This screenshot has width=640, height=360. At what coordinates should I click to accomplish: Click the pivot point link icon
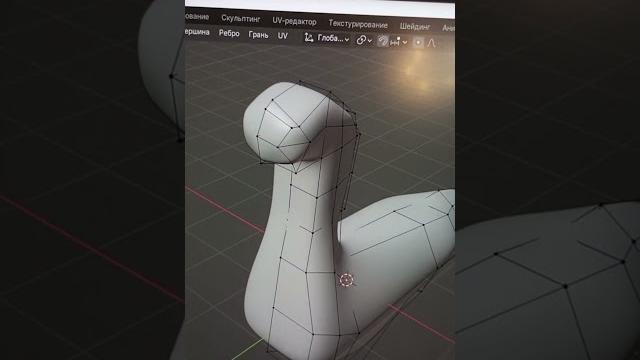(361, 40)
